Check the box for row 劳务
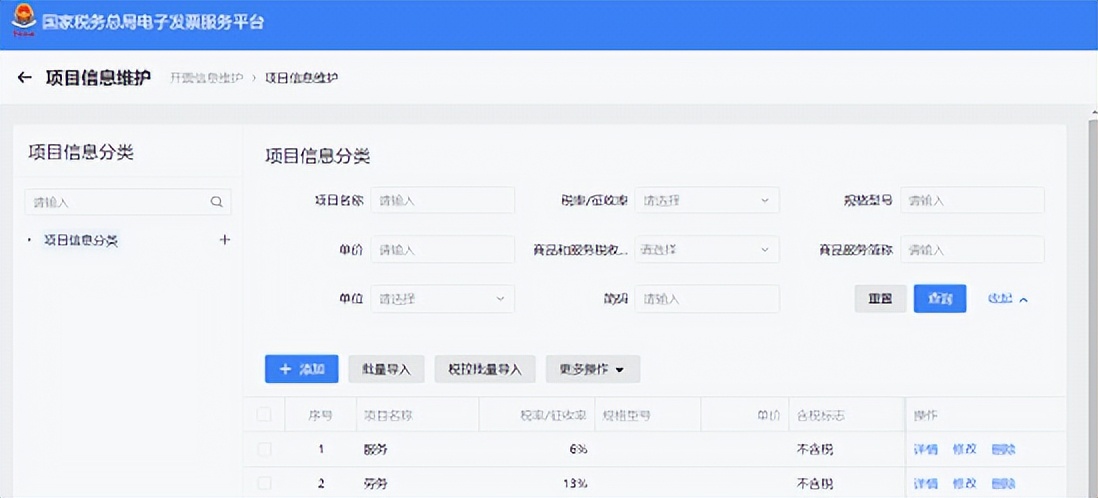Image resolution: width=1098 pixels, height=498 pixels. click(264, 483)
